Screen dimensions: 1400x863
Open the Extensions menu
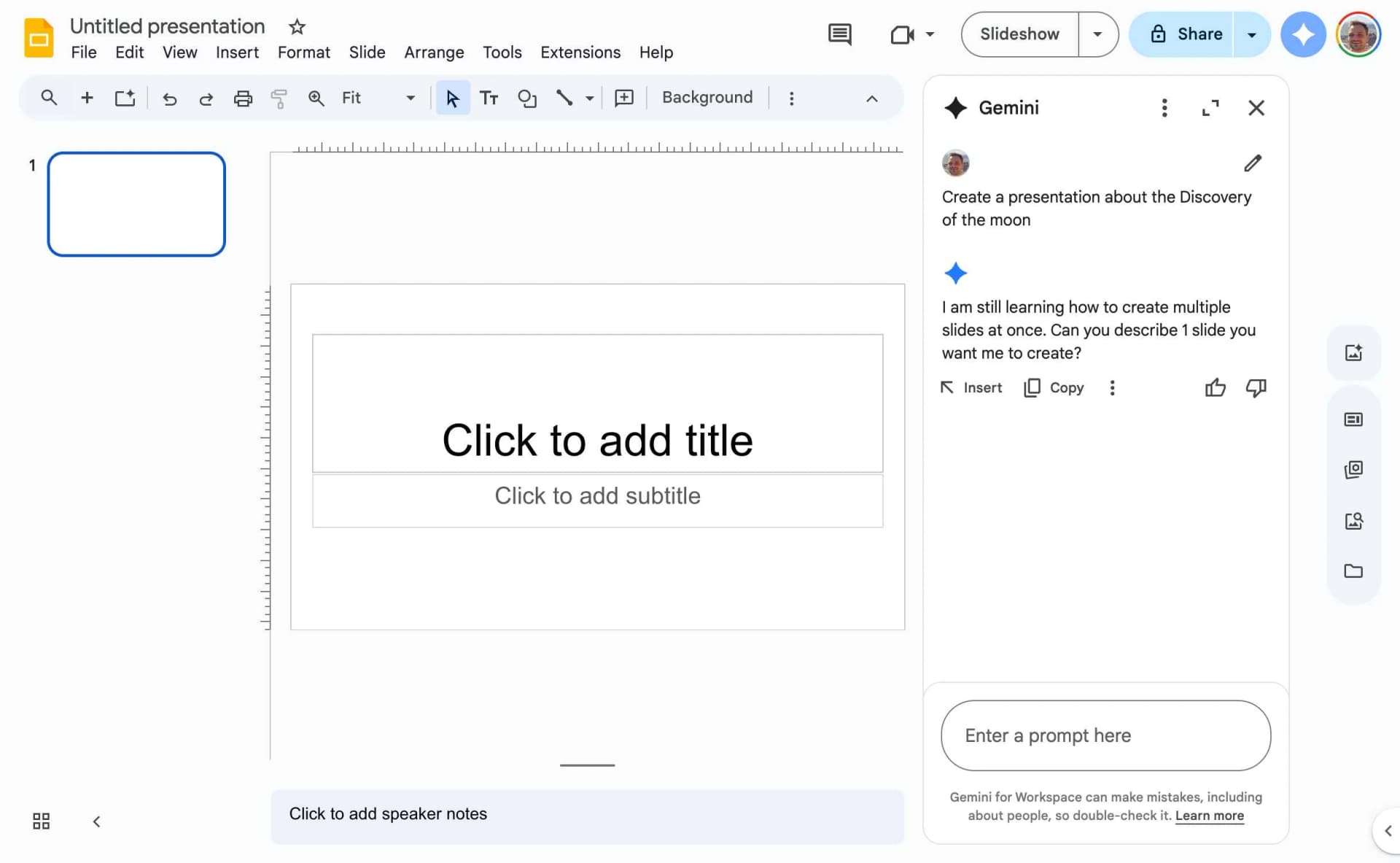coord(580,53)
